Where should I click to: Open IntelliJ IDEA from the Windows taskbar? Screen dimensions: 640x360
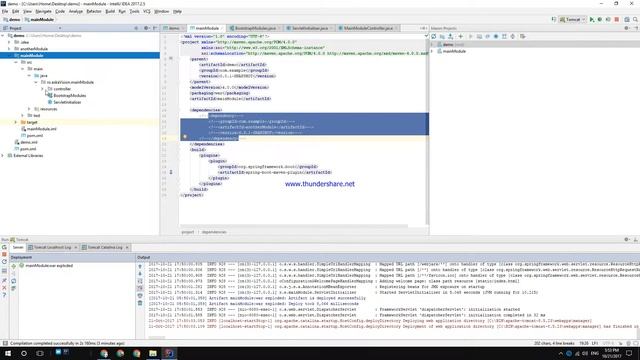(x=169, y=353)
